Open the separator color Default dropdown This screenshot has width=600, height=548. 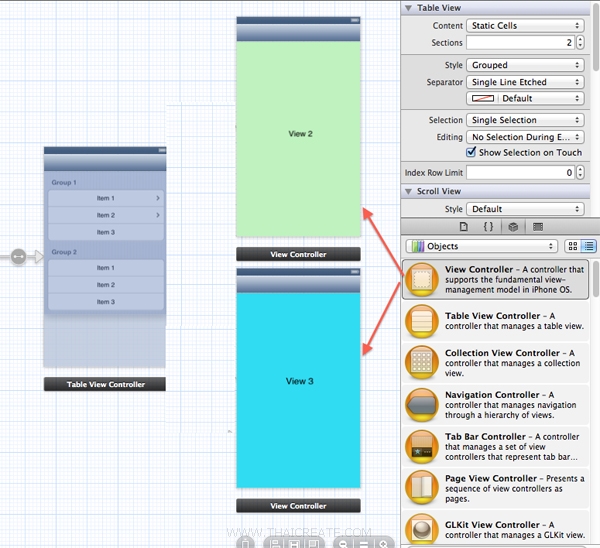tap(525, 98)
